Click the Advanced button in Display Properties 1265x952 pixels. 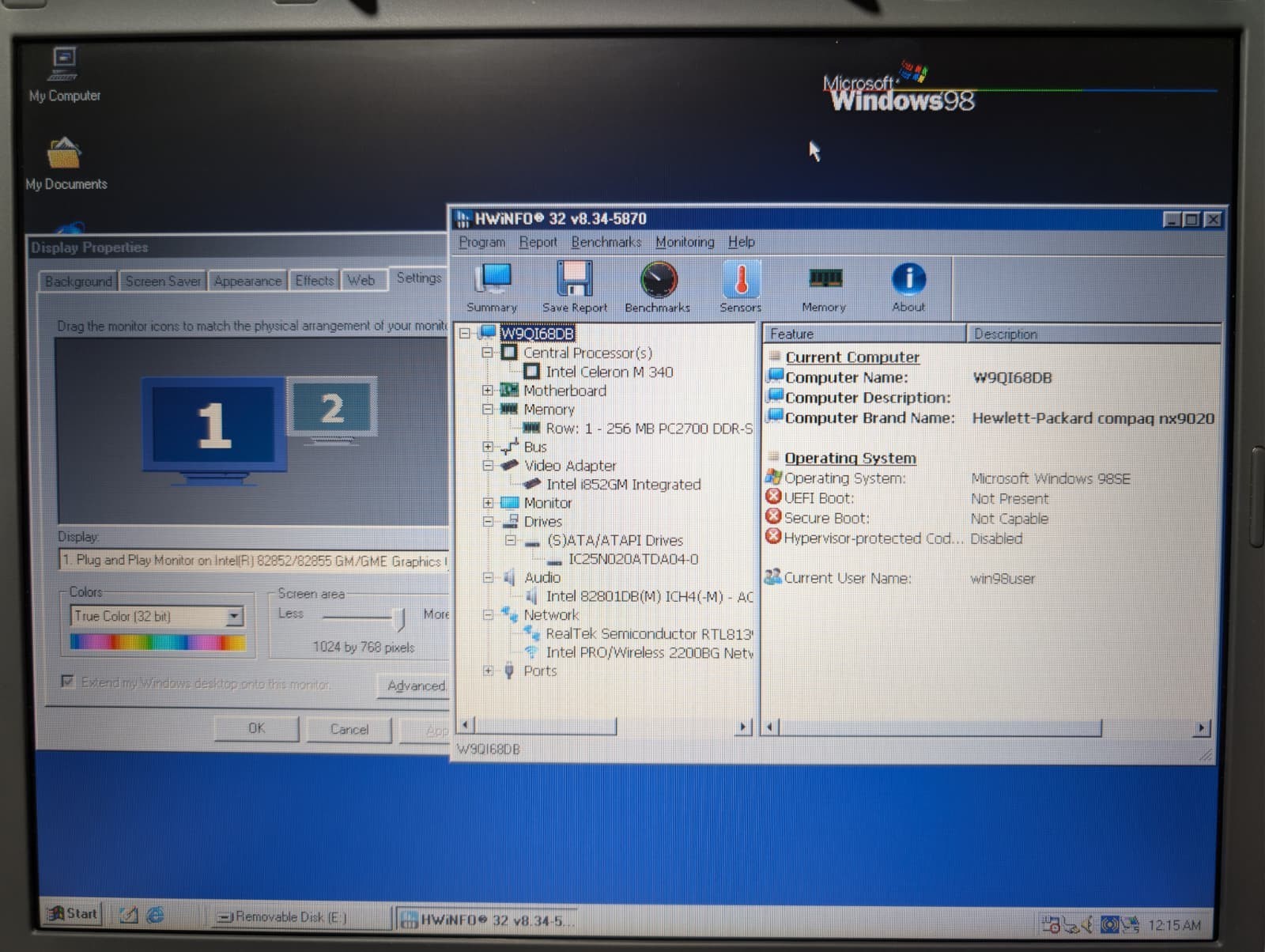point(413,686)
